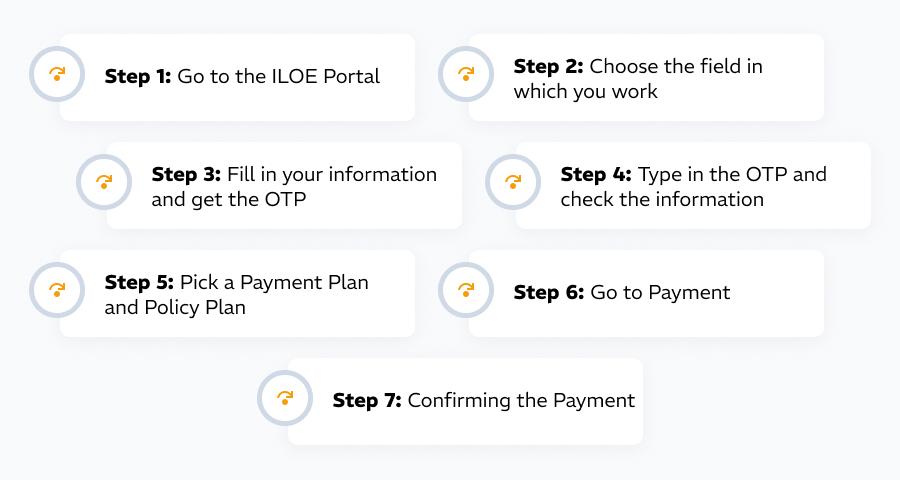
Task: Click the Step 5 circular arrow icon
Action: pyautogui.click(x=57, y=290)
